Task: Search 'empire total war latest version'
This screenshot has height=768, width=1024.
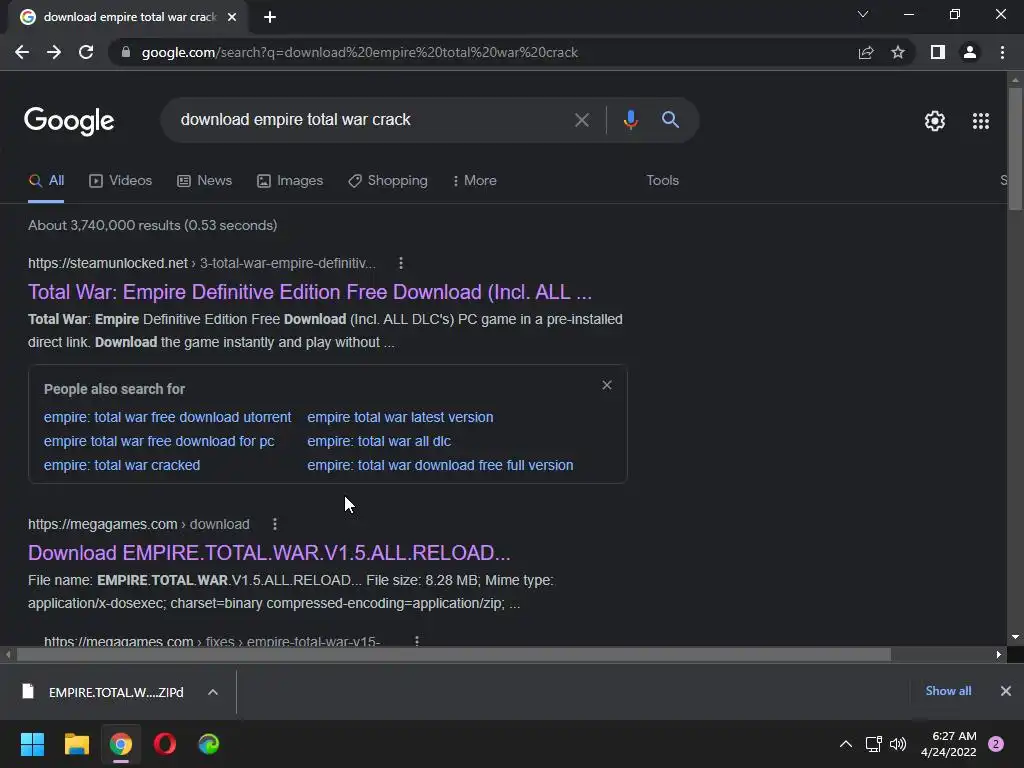Action: (x=400, y=417)
